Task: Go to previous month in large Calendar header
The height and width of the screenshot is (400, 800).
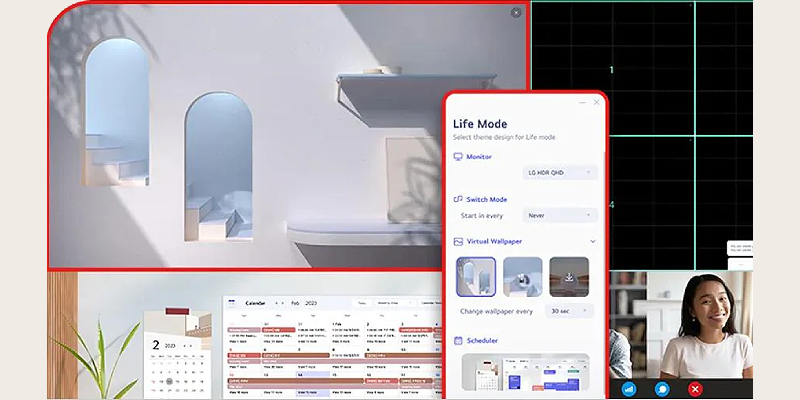Action: (276, 302)
